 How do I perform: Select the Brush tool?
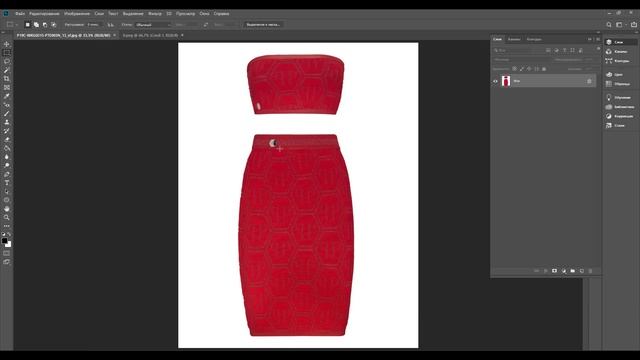[7, 113]
